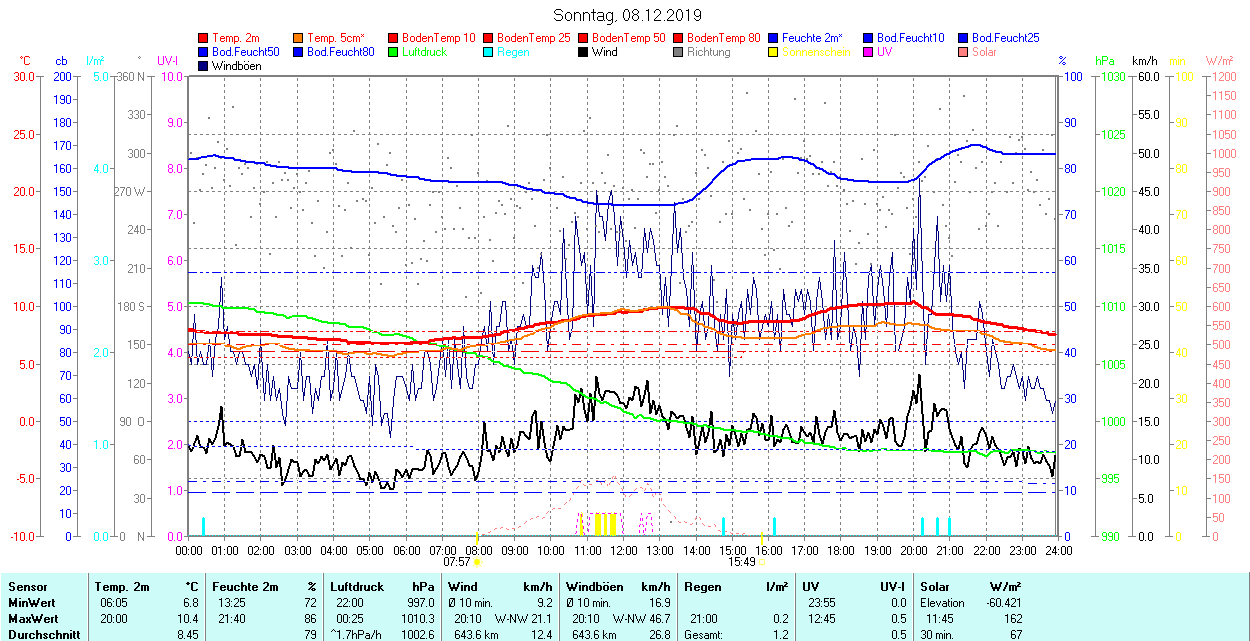Screen dimensions: 1250x641
Task: Toggle the BodenTemp 80 legend entry
Action: pos(724,38)
